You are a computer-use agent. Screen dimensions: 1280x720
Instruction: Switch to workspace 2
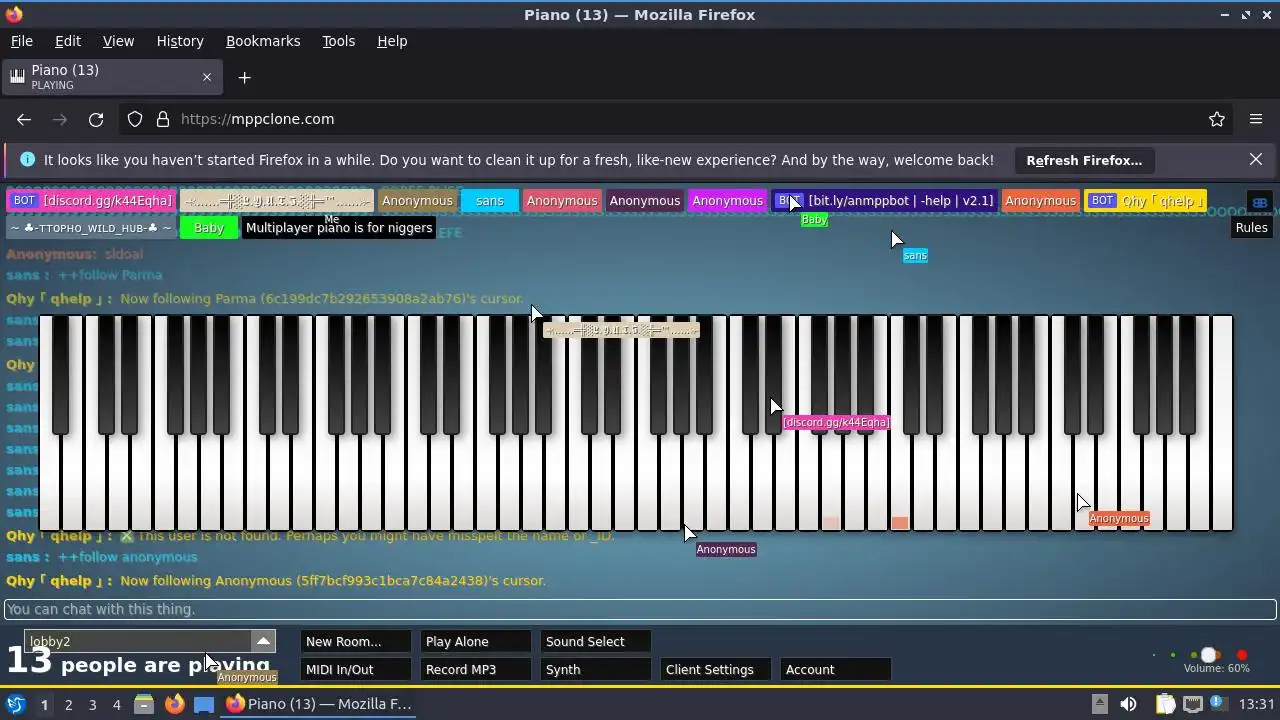(68, 704)
